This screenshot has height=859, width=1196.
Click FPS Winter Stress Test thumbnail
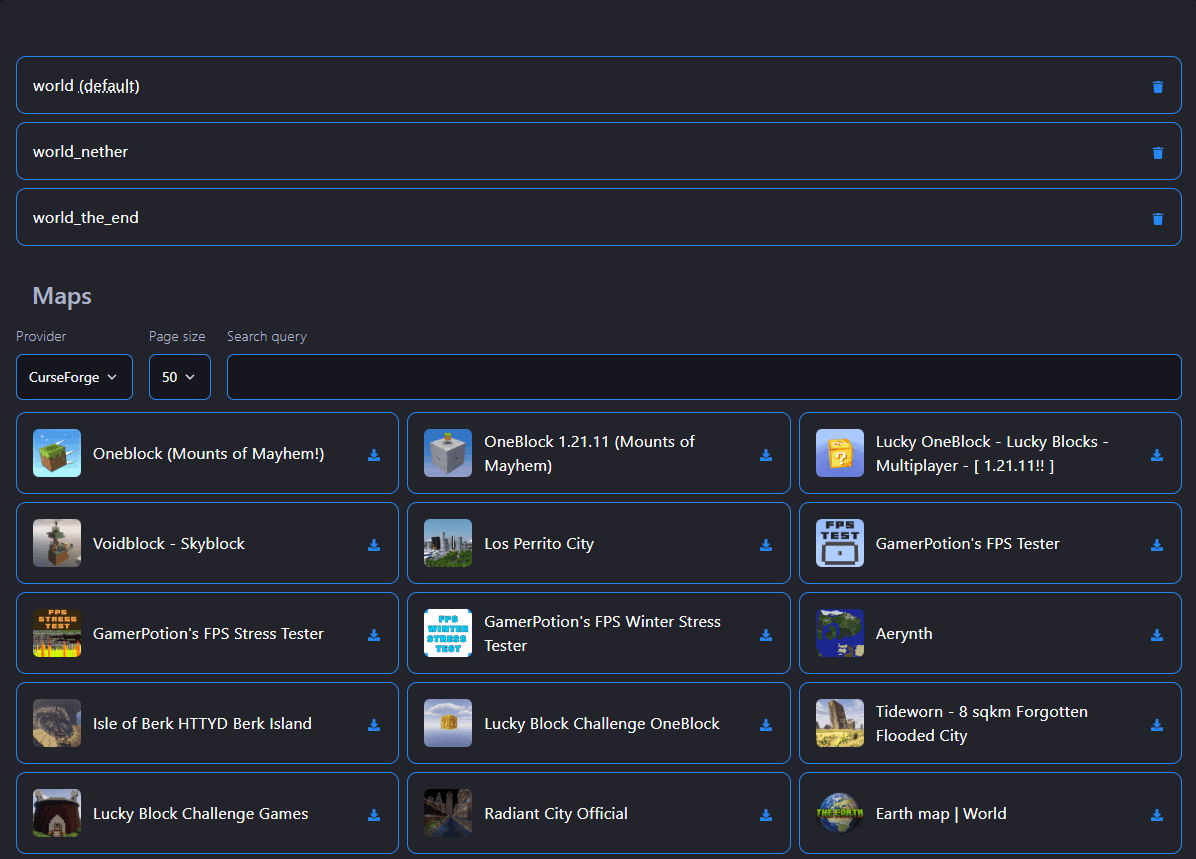pos(448,633)
